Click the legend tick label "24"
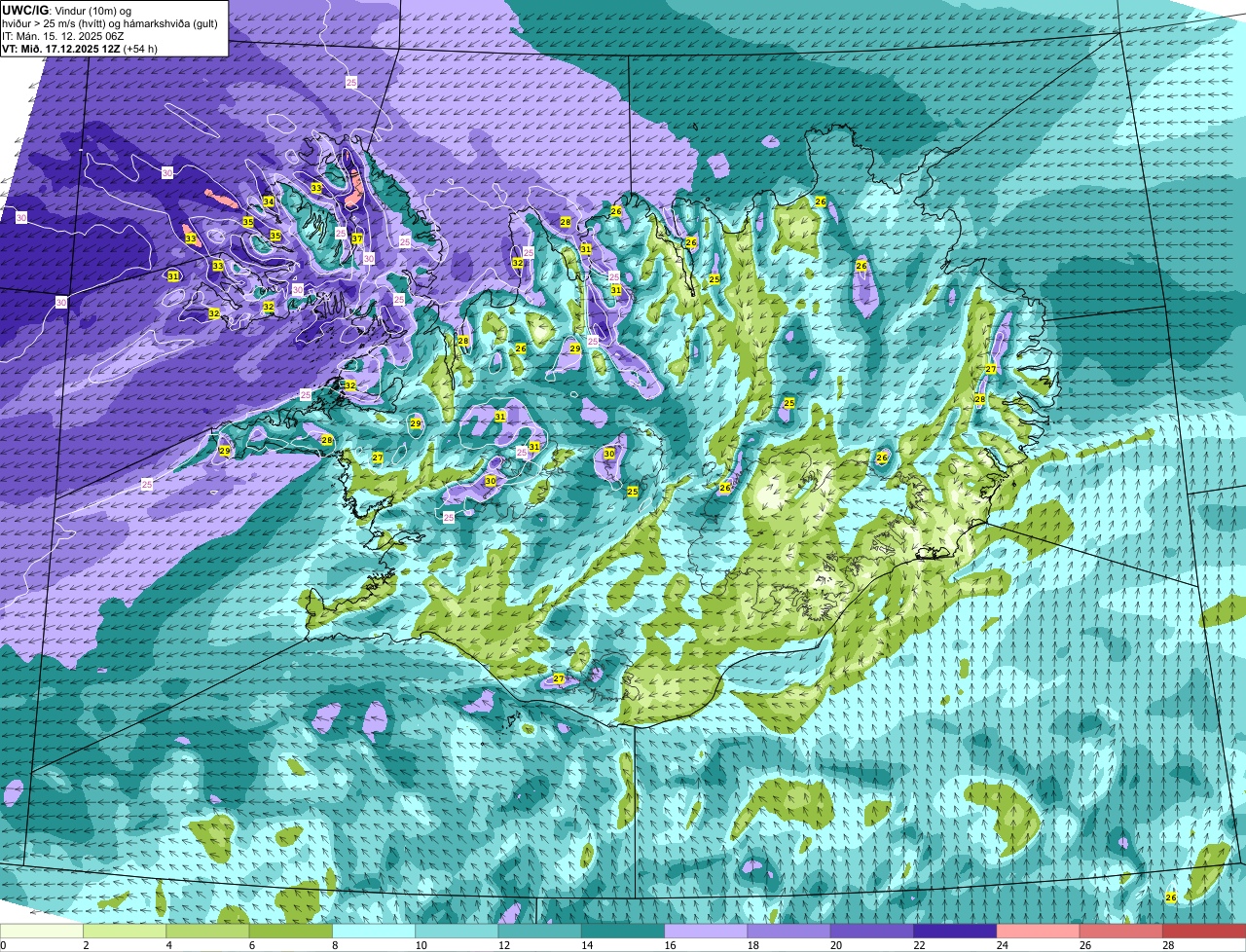The height and width of the screenshot is (952, 1246). point(1002,945)
